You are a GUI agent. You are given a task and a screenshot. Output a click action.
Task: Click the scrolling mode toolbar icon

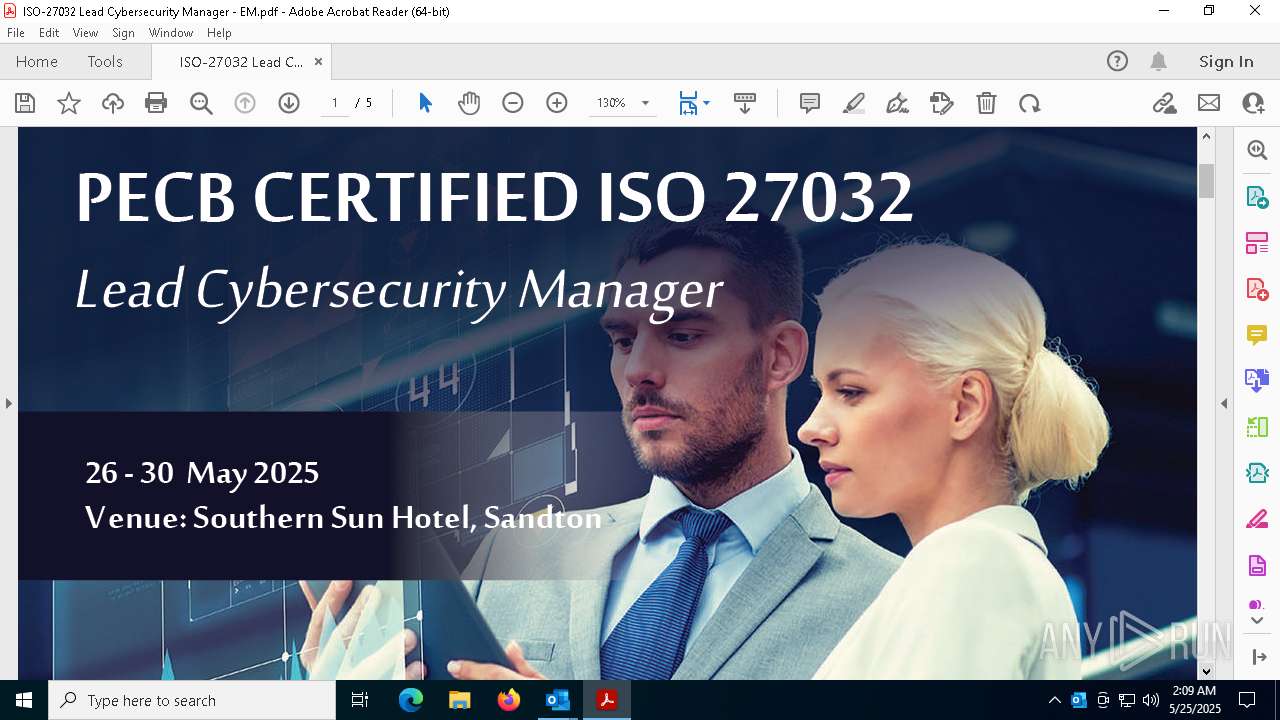(x=745, y=103)
